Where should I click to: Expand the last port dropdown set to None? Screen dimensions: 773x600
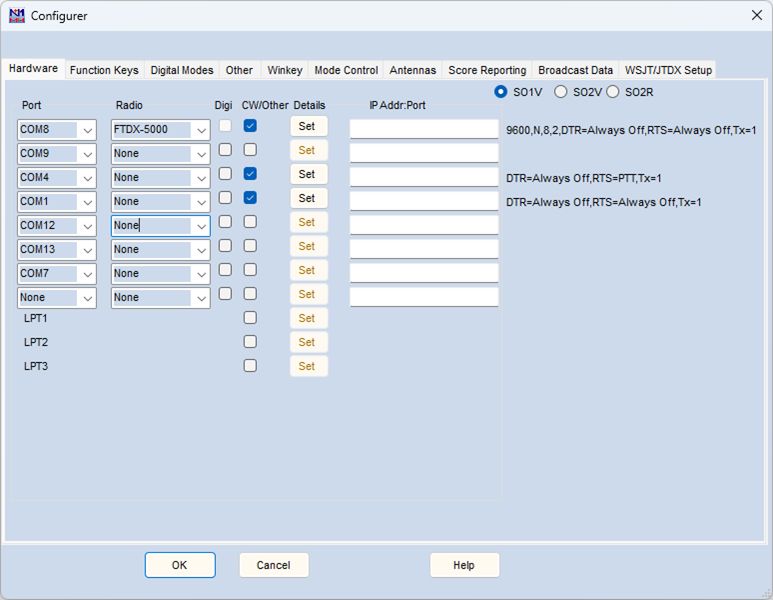87,298
